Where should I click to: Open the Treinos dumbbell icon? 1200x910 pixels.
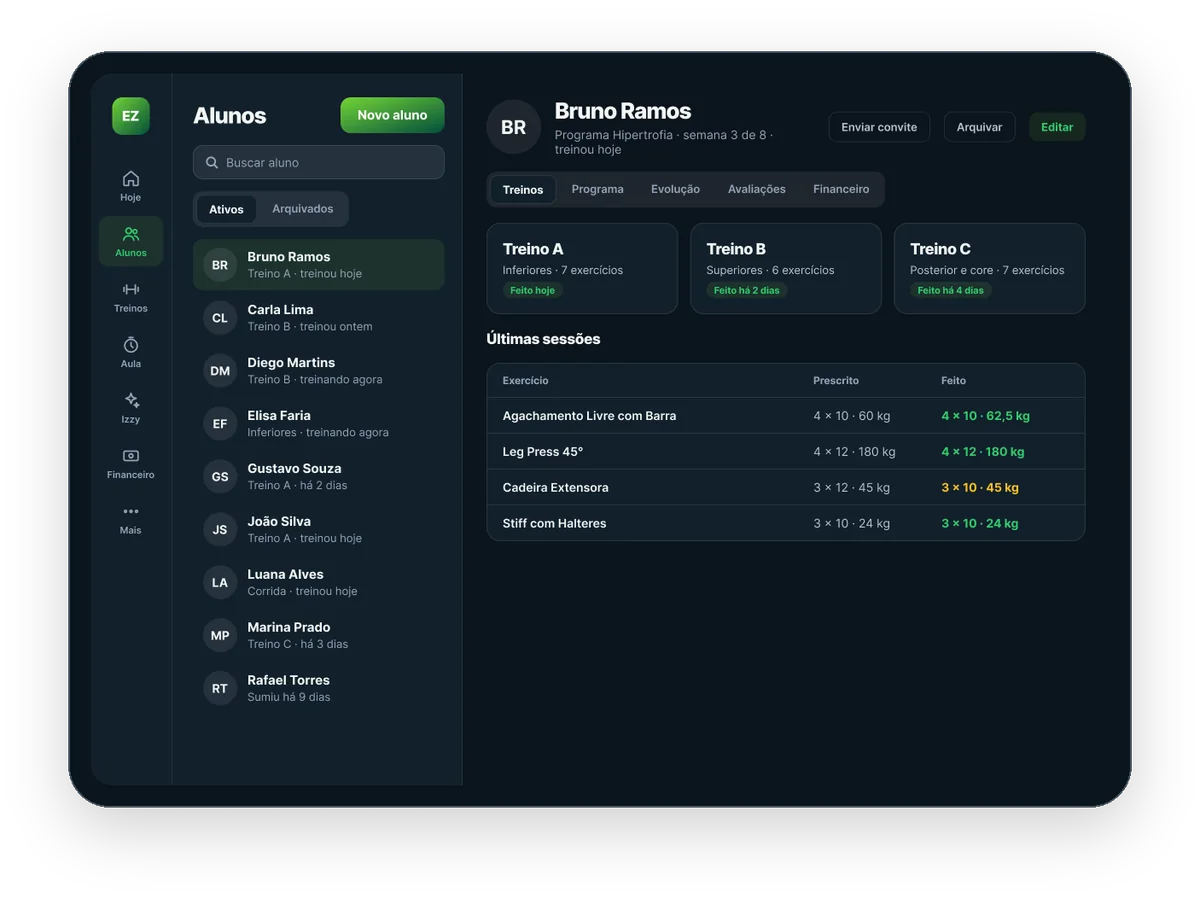(131, 290)
